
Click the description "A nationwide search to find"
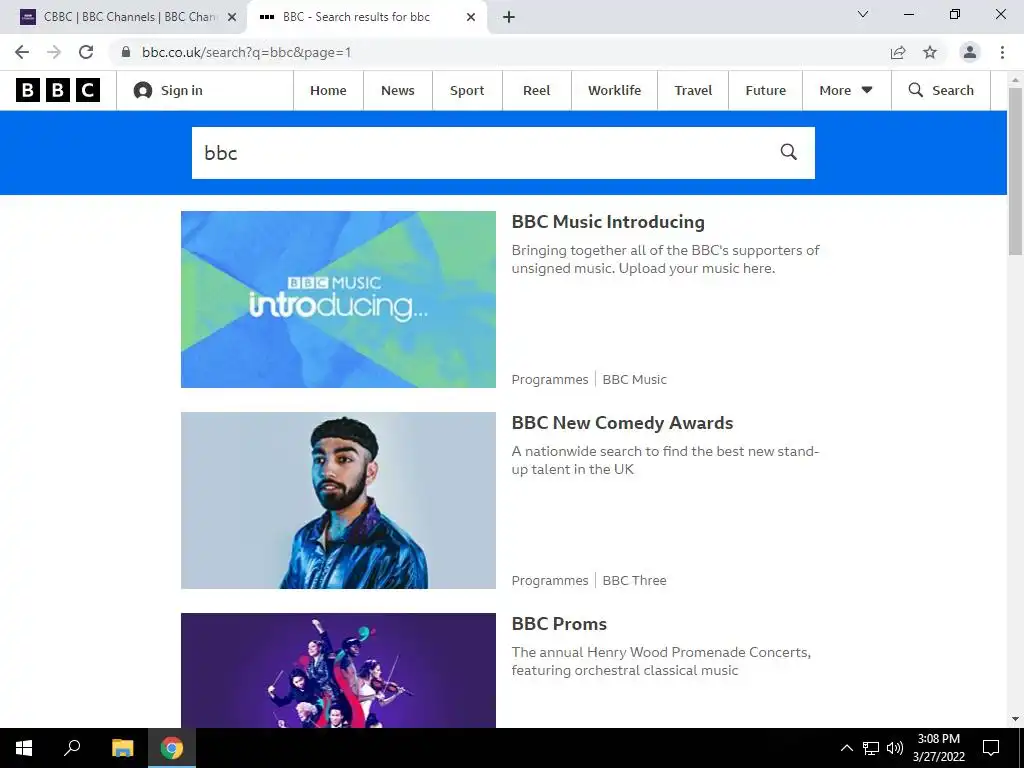[x=665, y=460]
